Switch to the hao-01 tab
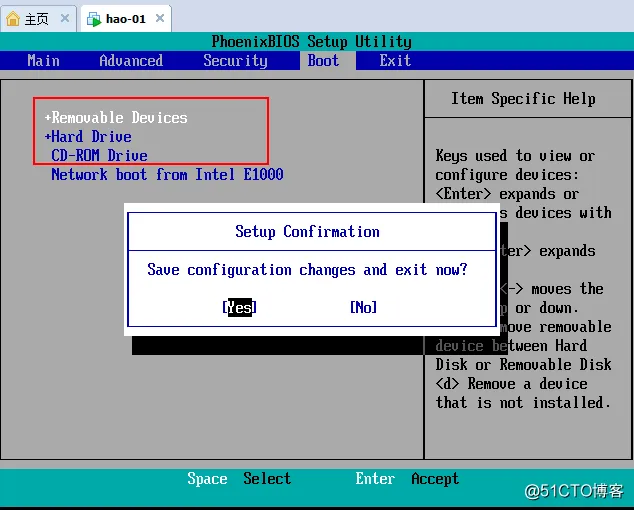Image resolution: width=634 pixels, height=510 pixels. coord(126,19)
